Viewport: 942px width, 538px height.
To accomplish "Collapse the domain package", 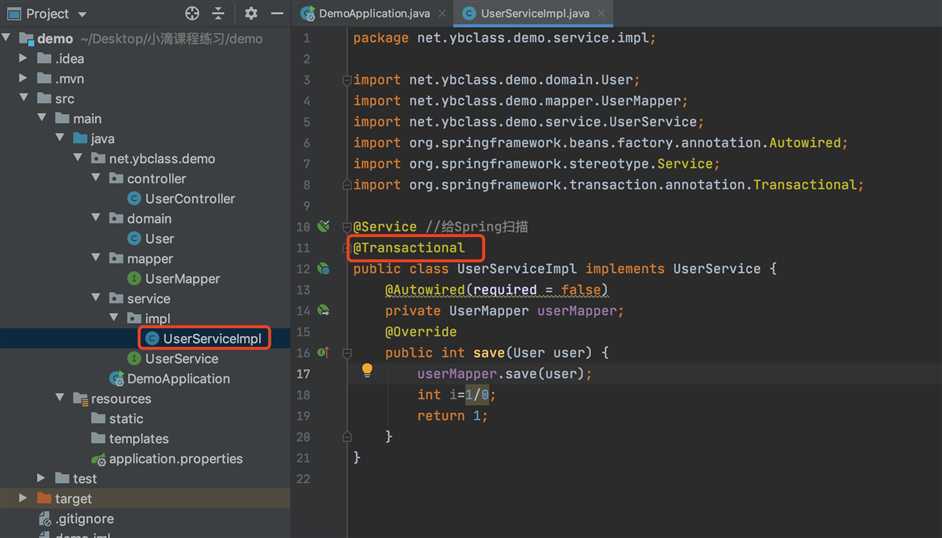I will click(x=96, y=217).
